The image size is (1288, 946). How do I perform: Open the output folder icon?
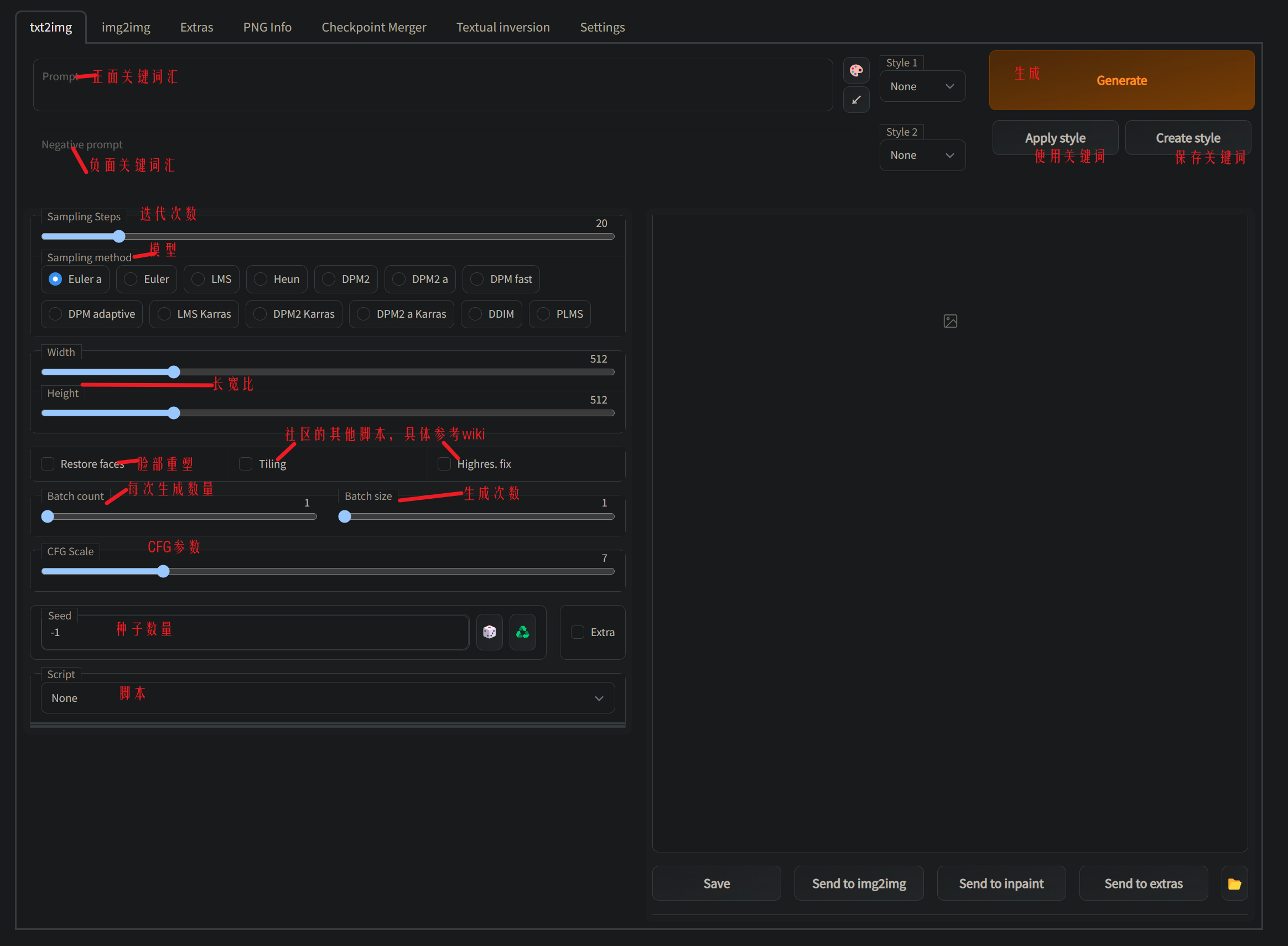coord(1234,883)
